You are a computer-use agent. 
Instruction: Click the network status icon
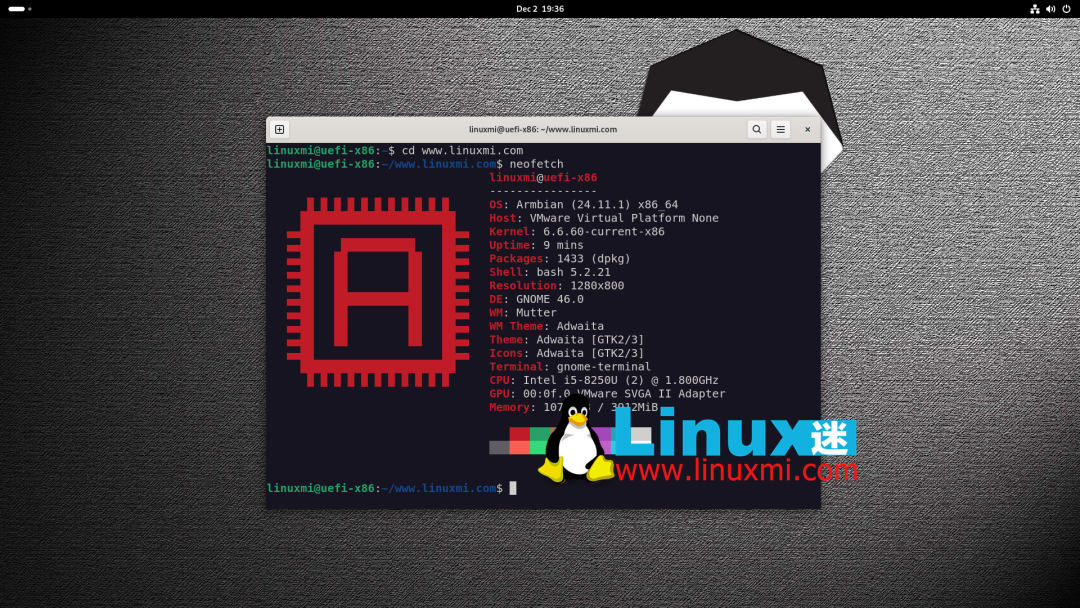1035,9
